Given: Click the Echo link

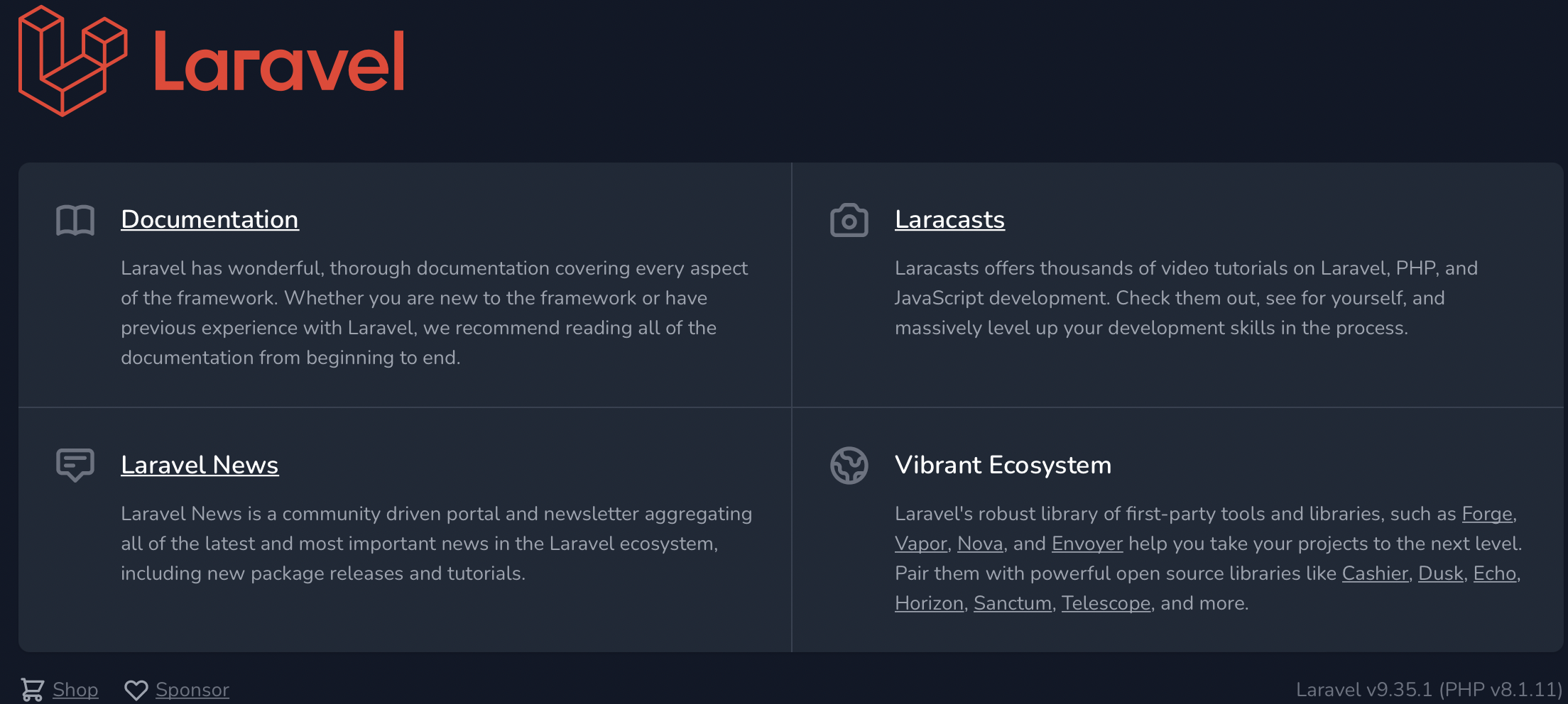Looking at the screenshot, I should [x=1495, y=573].
